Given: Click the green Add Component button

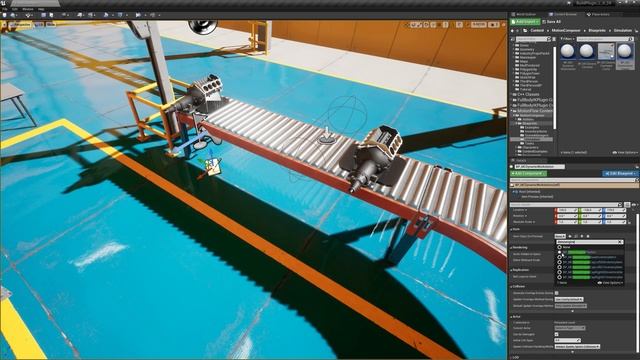Looking at the screenshot, I should (528, 173).
